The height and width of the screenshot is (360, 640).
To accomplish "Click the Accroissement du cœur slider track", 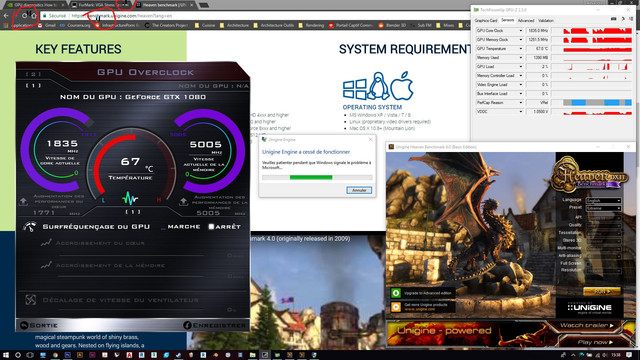I will pyautogui.click(x=131, y=255).
